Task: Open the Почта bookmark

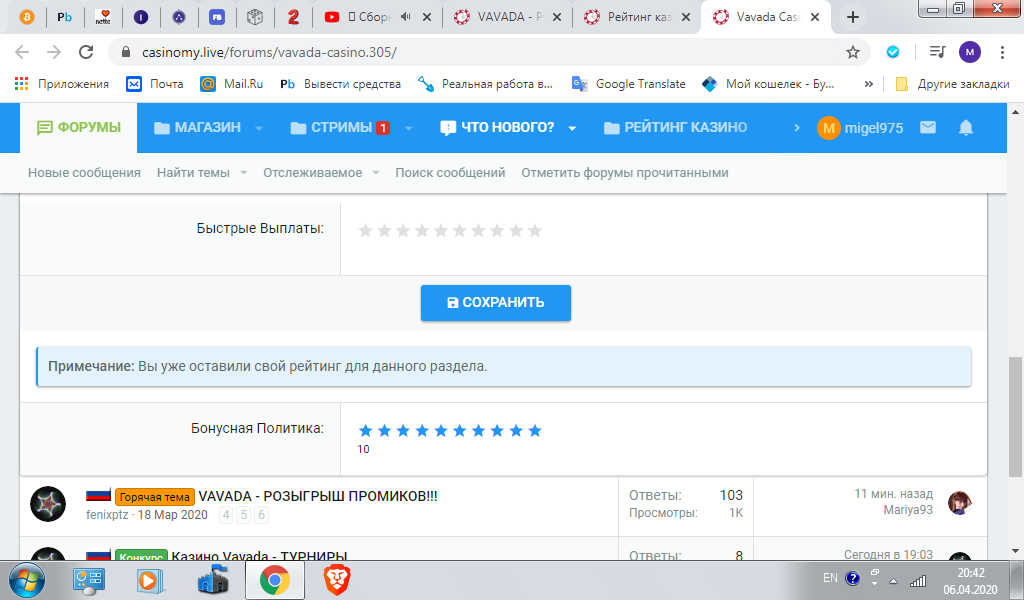Action: [155, 84]
